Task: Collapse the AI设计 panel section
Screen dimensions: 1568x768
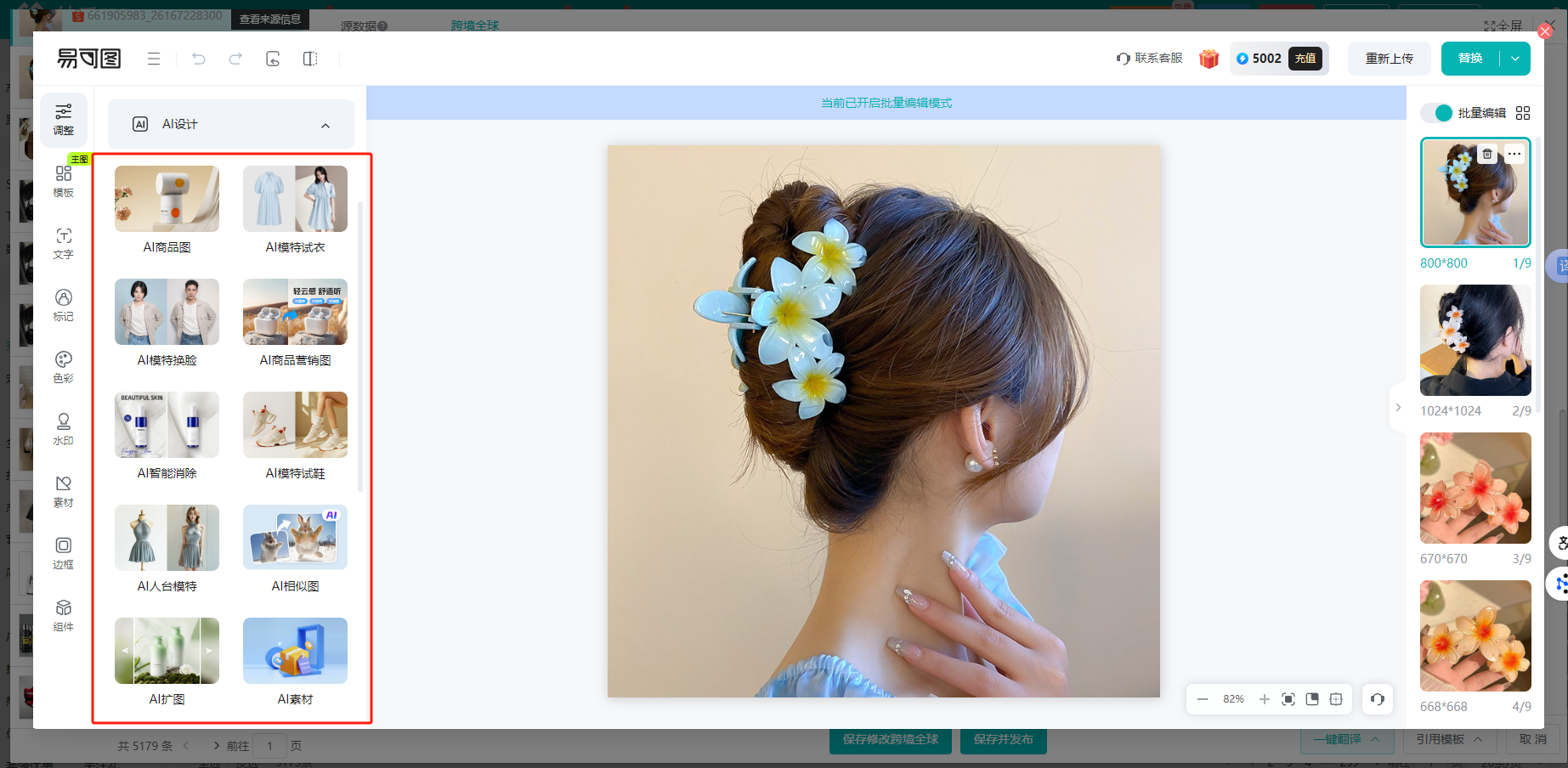Action: [x=325, y=125]
